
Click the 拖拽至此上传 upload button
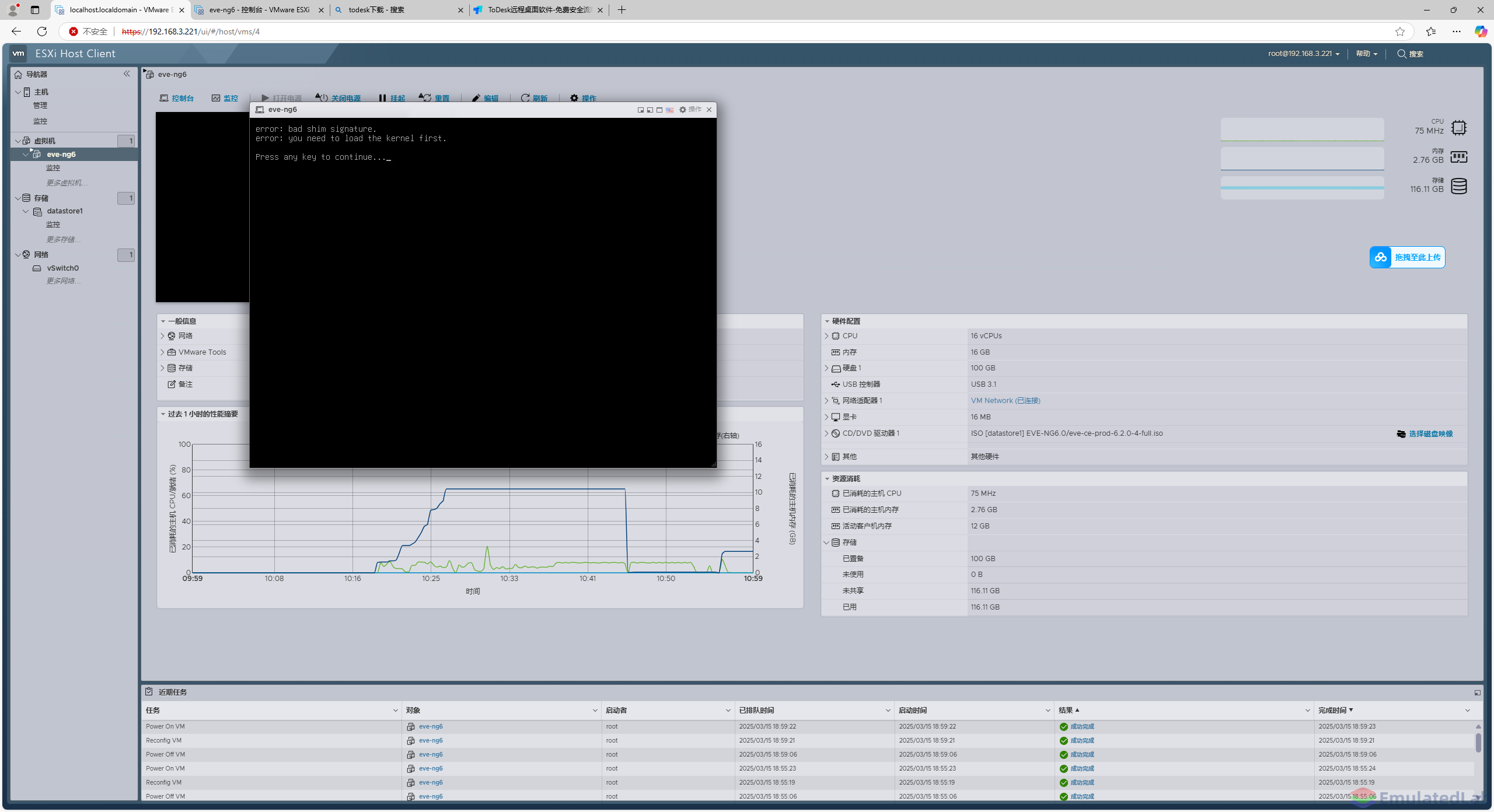point(1407,257)
